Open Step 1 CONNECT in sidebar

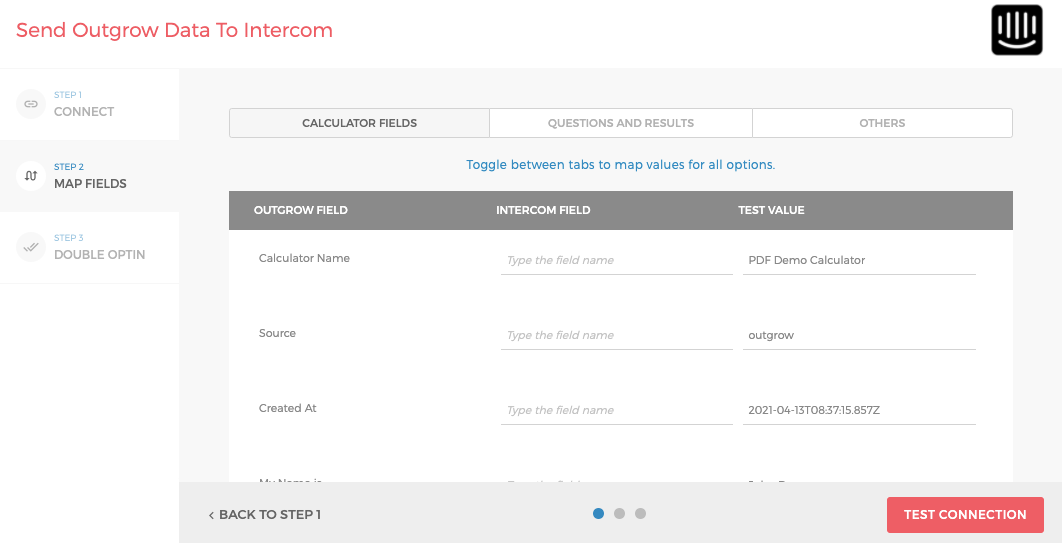[89, 104]
